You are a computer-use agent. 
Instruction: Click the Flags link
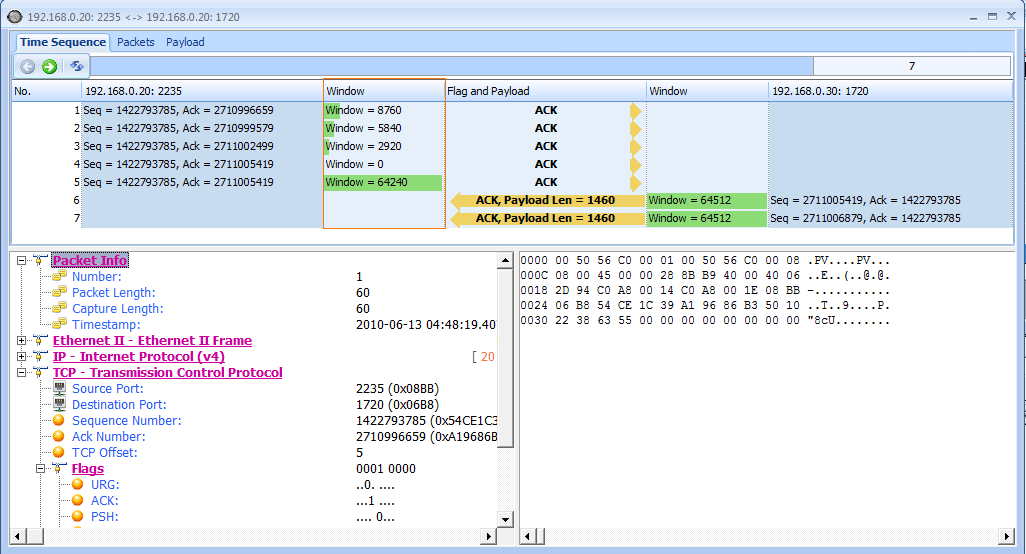coord(88,468)
